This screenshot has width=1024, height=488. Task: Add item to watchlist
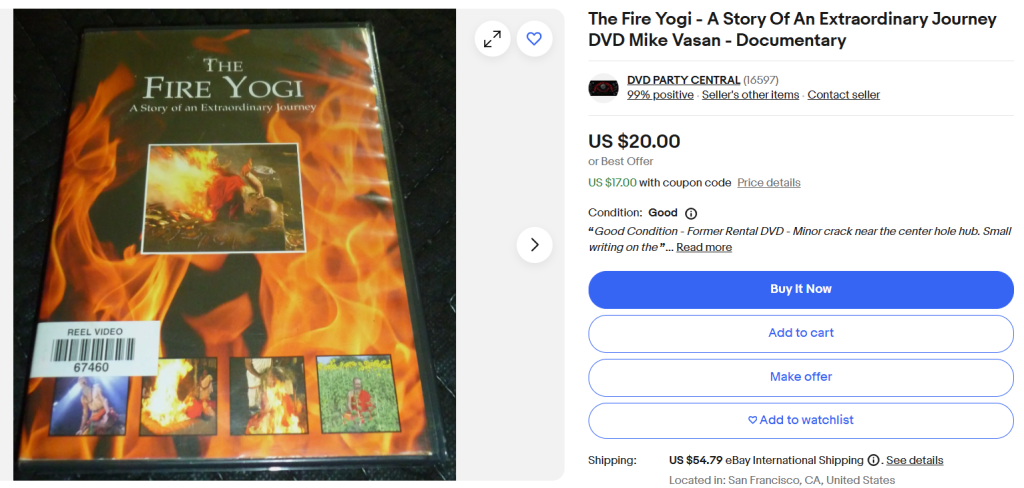pyautogui.click(x=801, y=420)
